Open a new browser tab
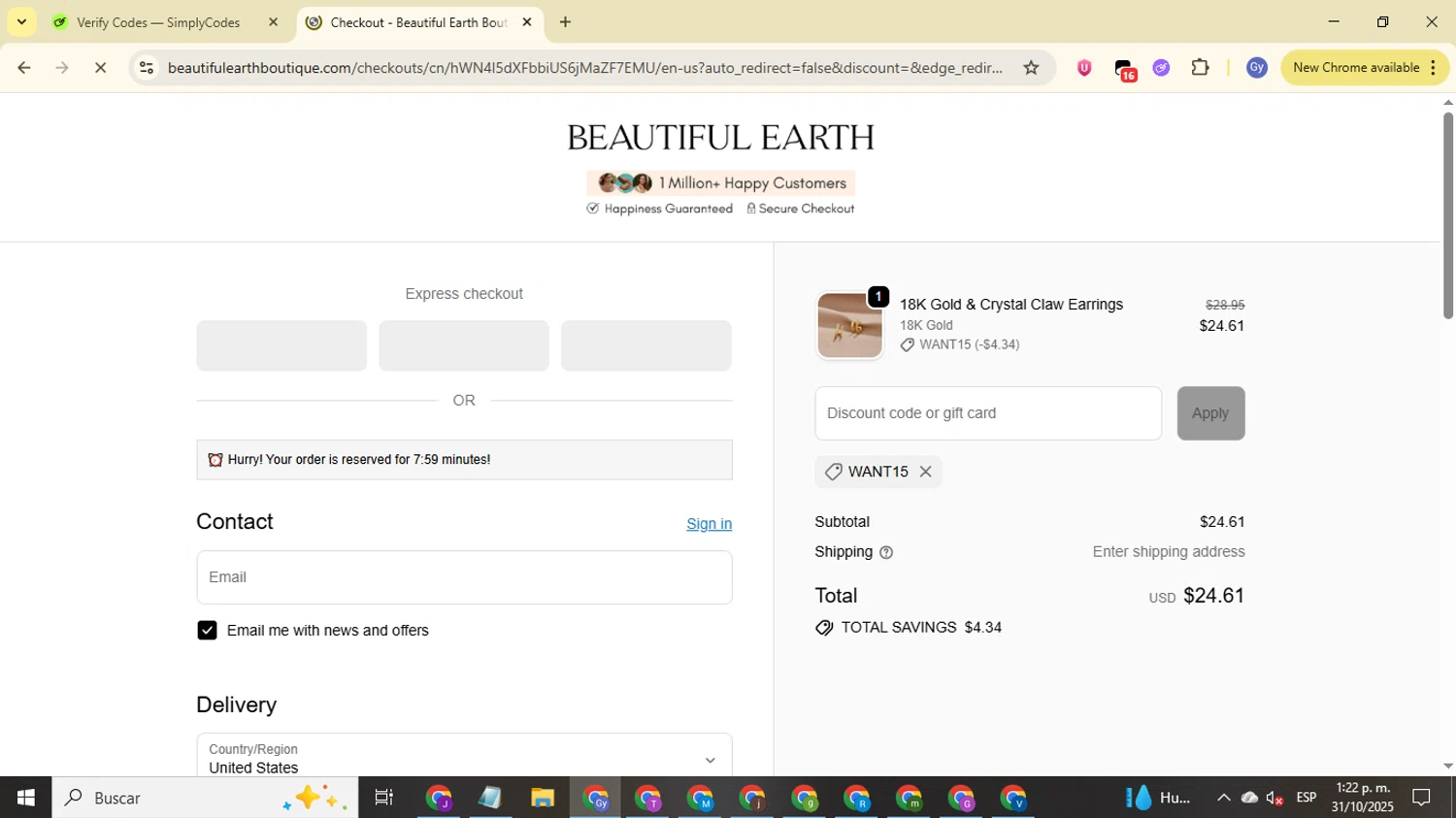 click(x=565, y=21)
